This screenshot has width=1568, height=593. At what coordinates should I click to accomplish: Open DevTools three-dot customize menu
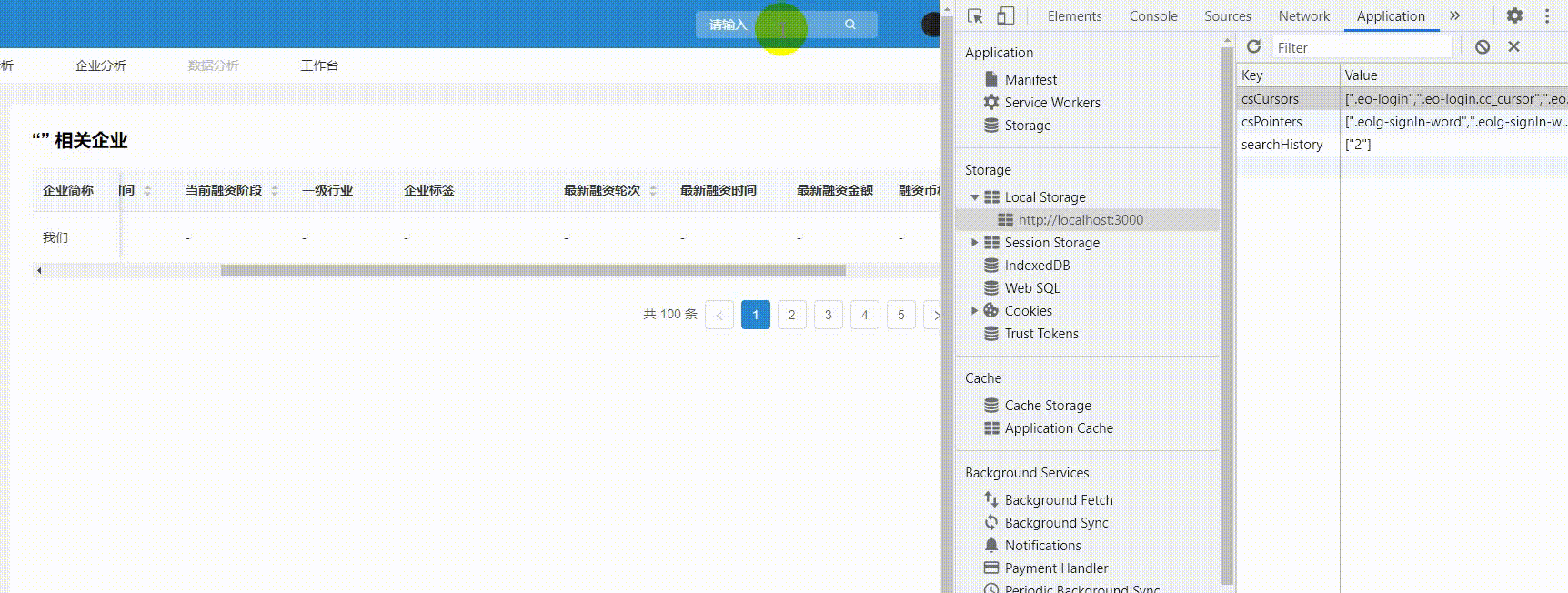tap(1547, 15)
